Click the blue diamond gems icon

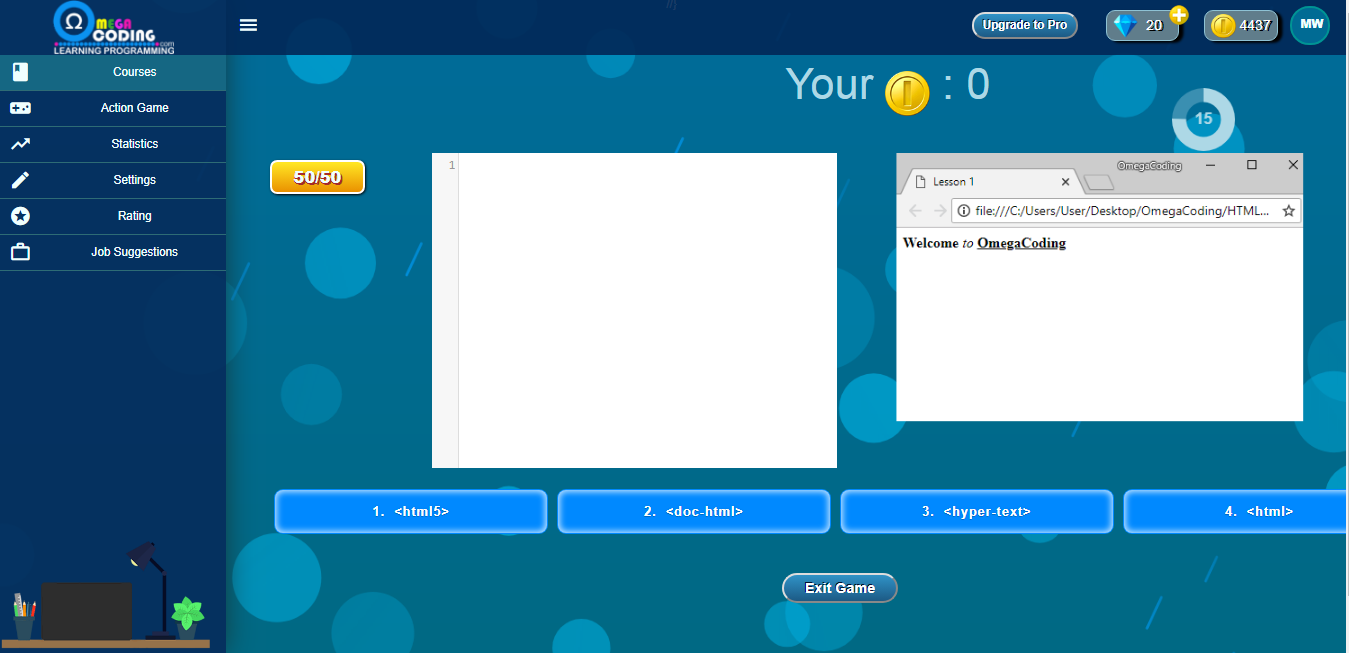[1125, 26]
